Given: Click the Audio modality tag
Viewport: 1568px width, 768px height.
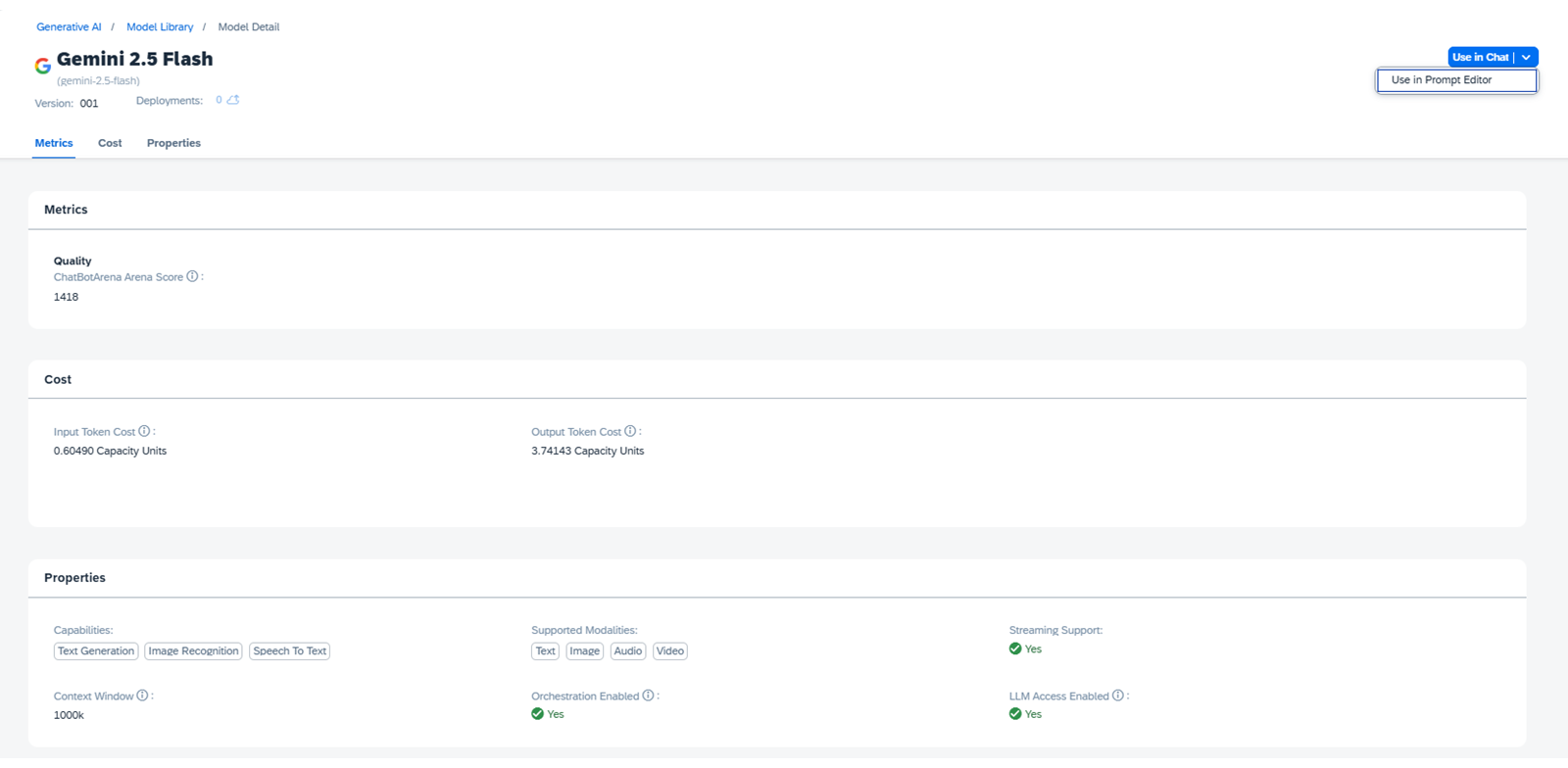Looking at the screenshot, I should pyautogui.click(x=628, y=651).
